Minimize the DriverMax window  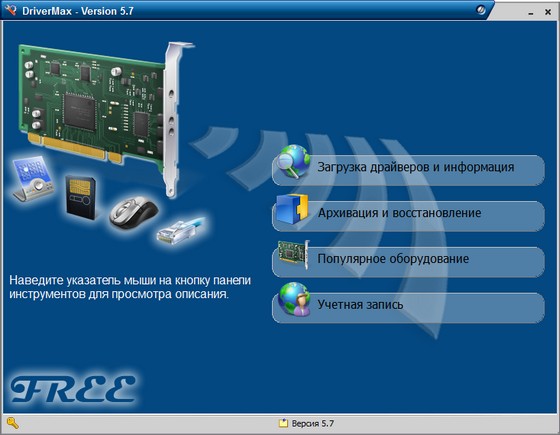click(531, 12)
